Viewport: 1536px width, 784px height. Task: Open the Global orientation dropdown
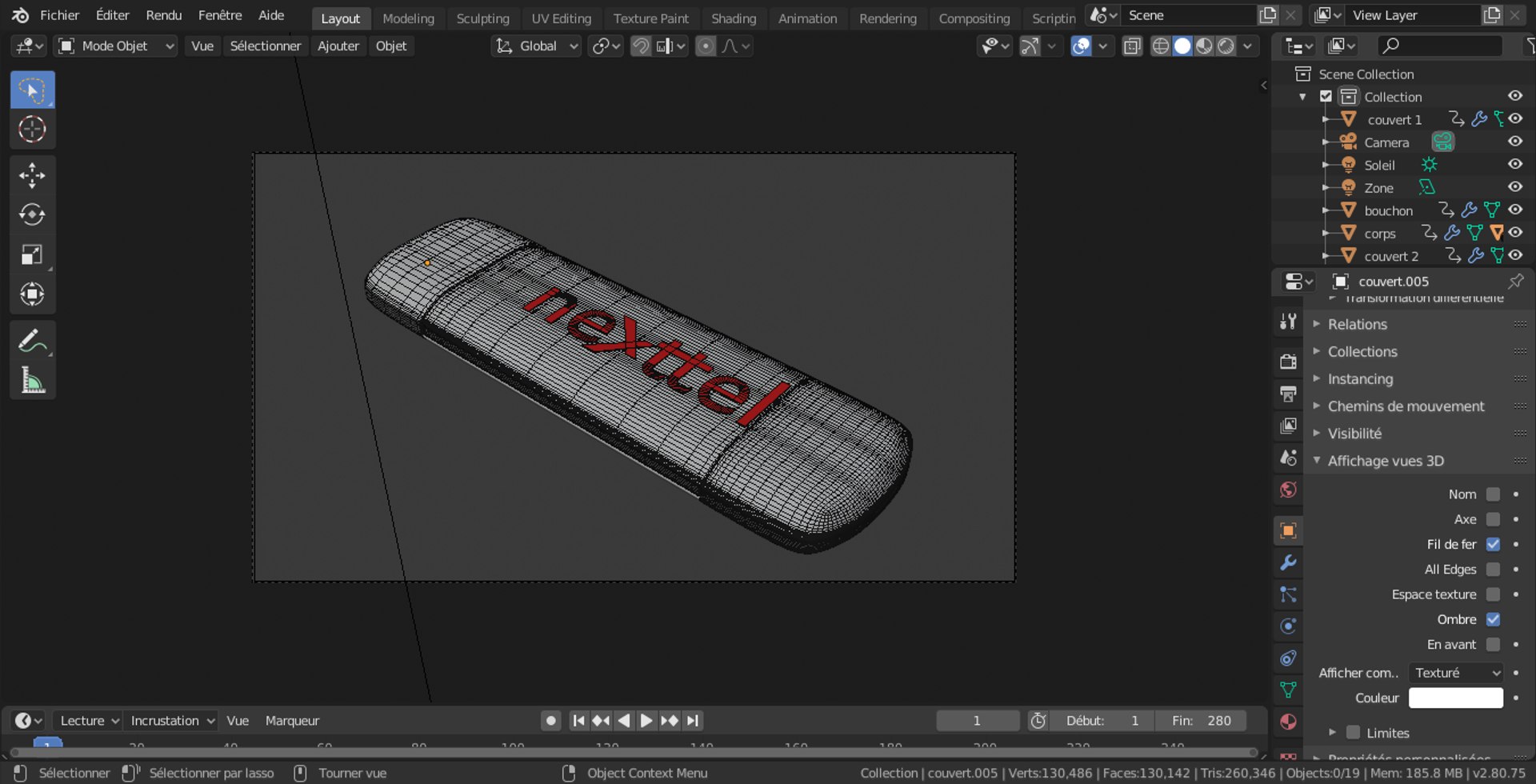pos(536,46)
